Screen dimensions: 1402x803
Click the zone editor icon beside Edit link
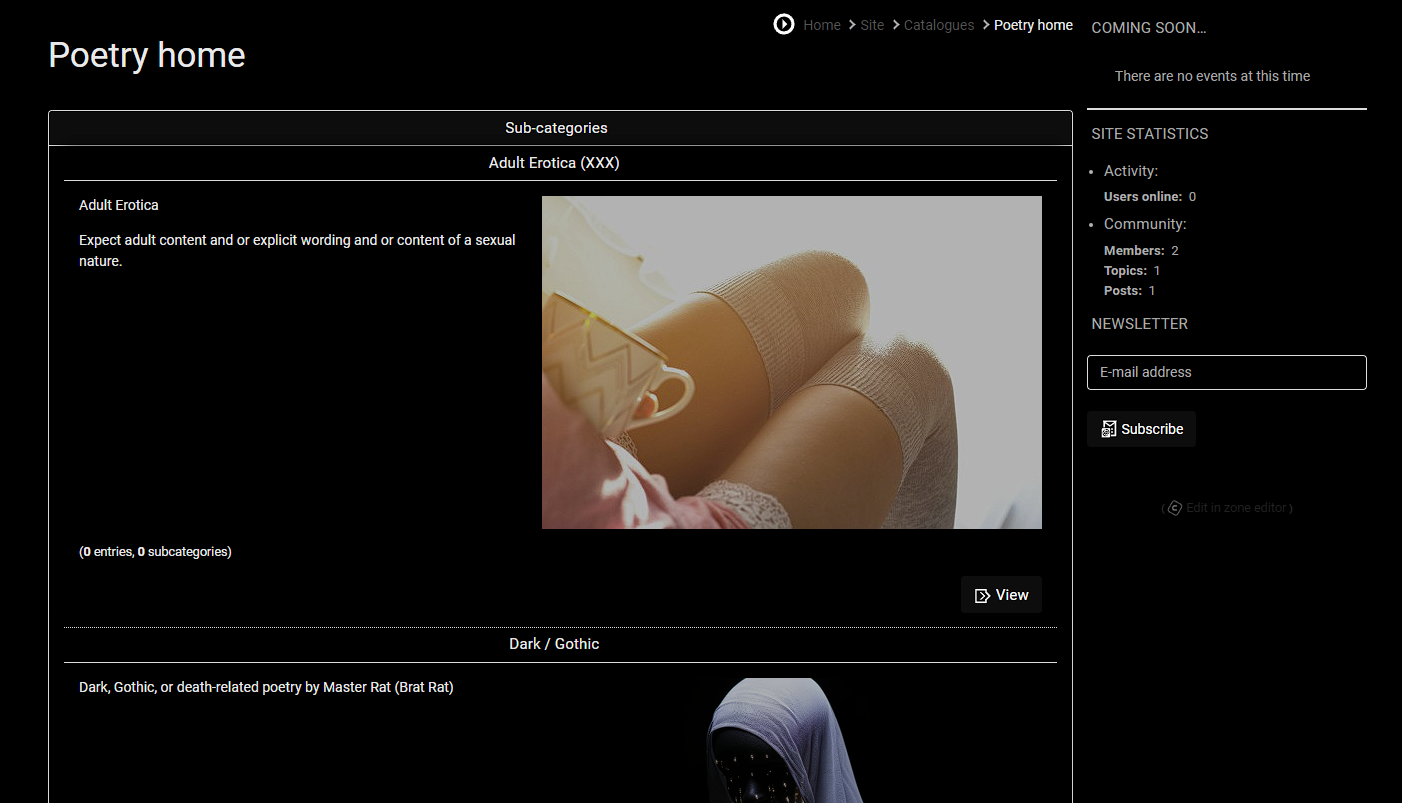tap(1175, 508)
